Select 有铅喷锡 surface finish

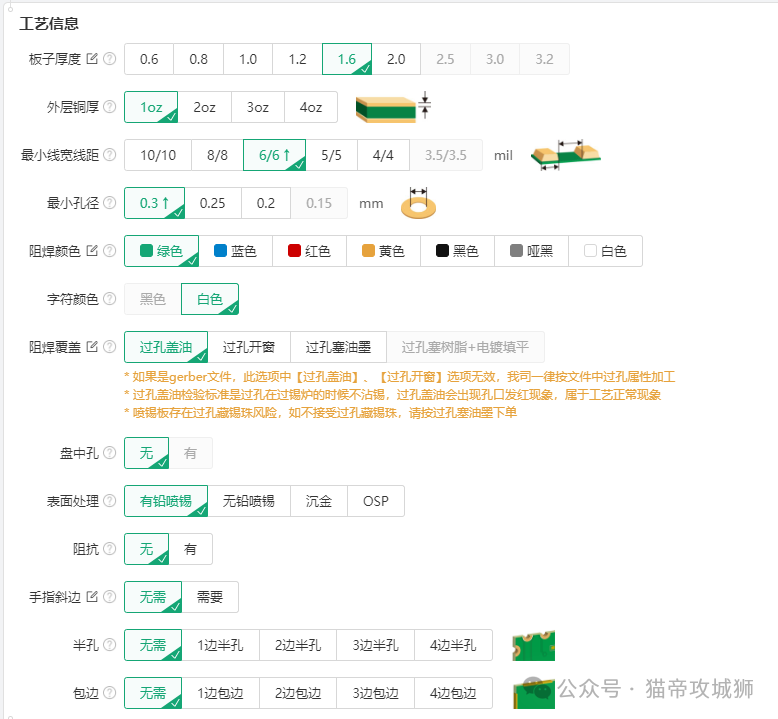click(x=166, y=501)
